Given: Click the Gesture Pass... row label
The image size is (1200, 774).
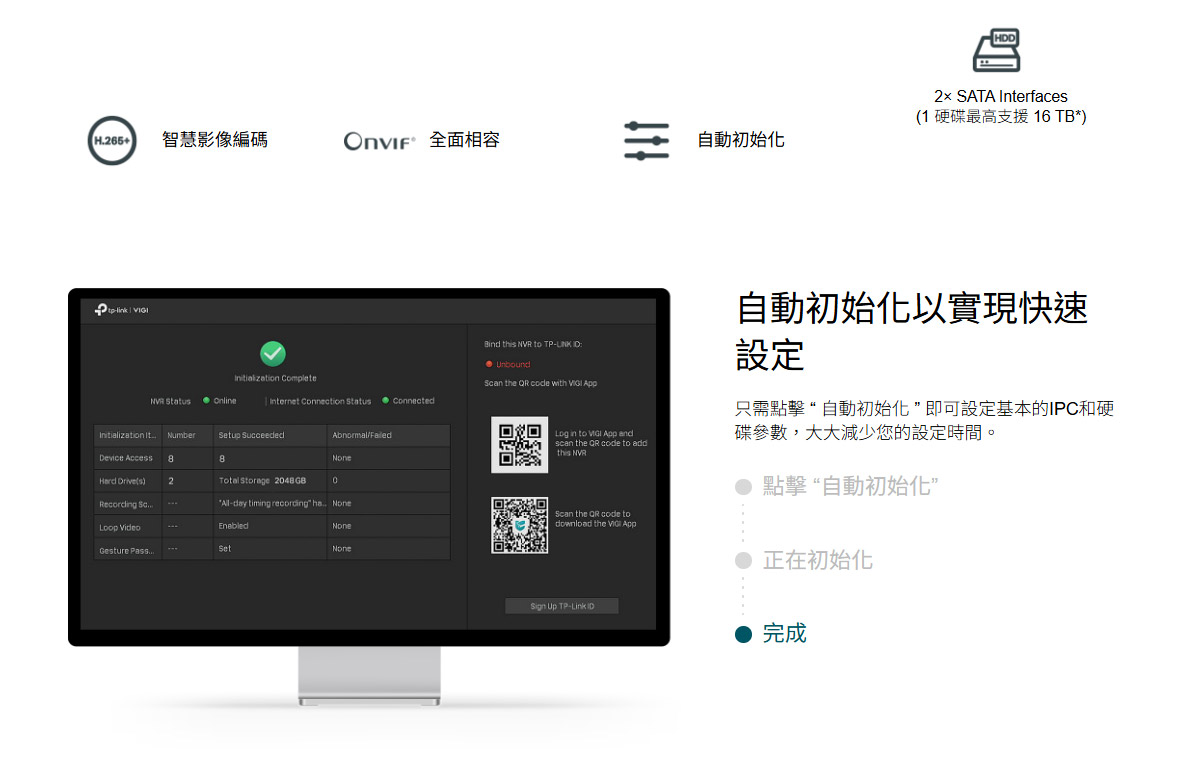Looking at the screenshot, I should (126, 550).
